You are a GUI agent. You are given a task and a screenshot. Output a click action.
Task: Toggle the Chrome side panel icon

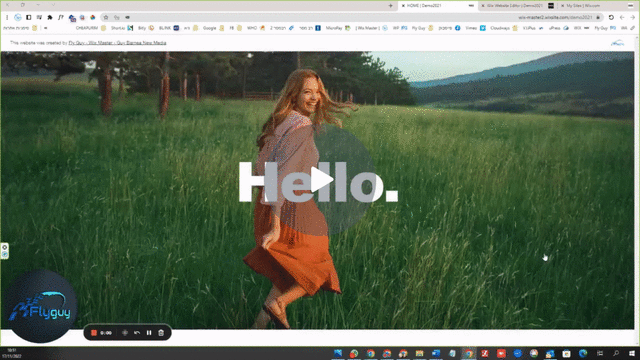click(29, 17)
